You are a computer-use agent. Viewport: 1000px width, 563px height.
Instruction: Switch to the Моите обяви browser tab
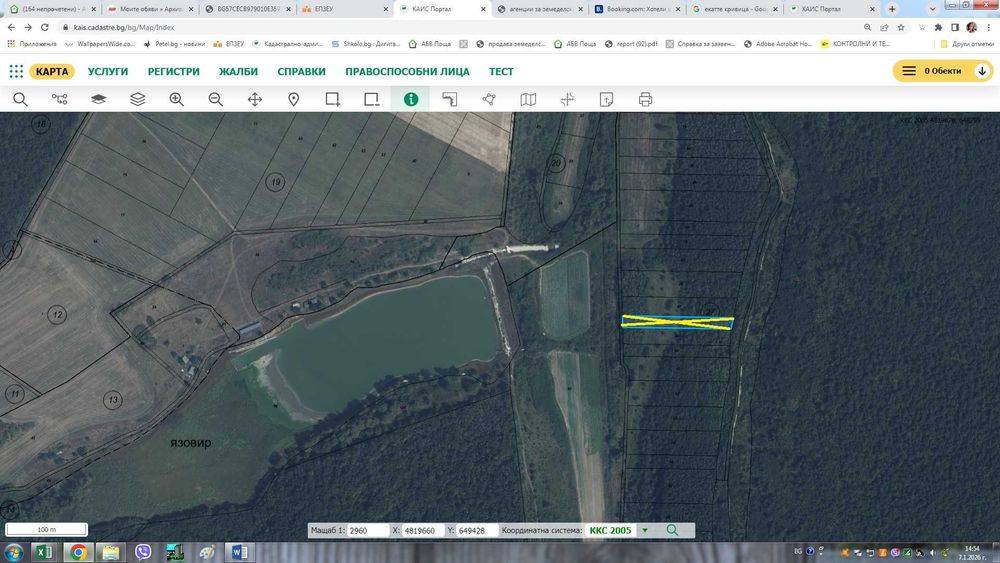151,9
